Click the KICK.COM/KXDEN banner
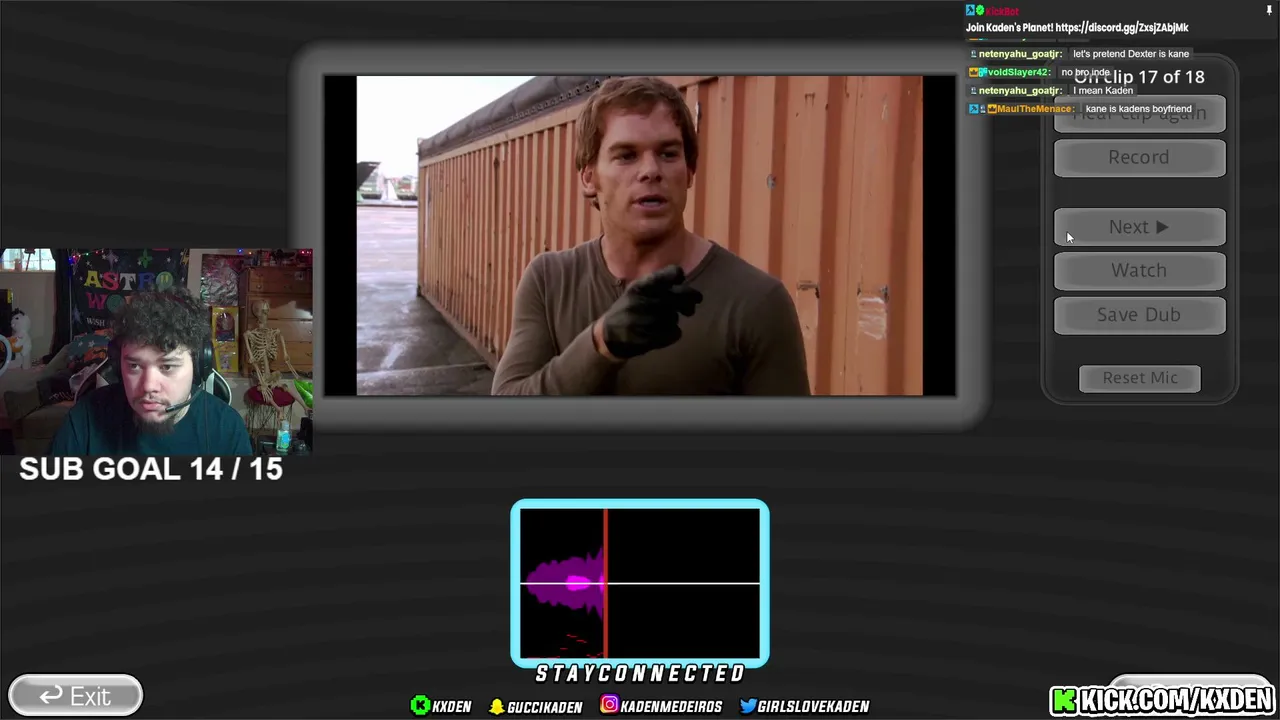1280x720 pixels. [1162, 699]
